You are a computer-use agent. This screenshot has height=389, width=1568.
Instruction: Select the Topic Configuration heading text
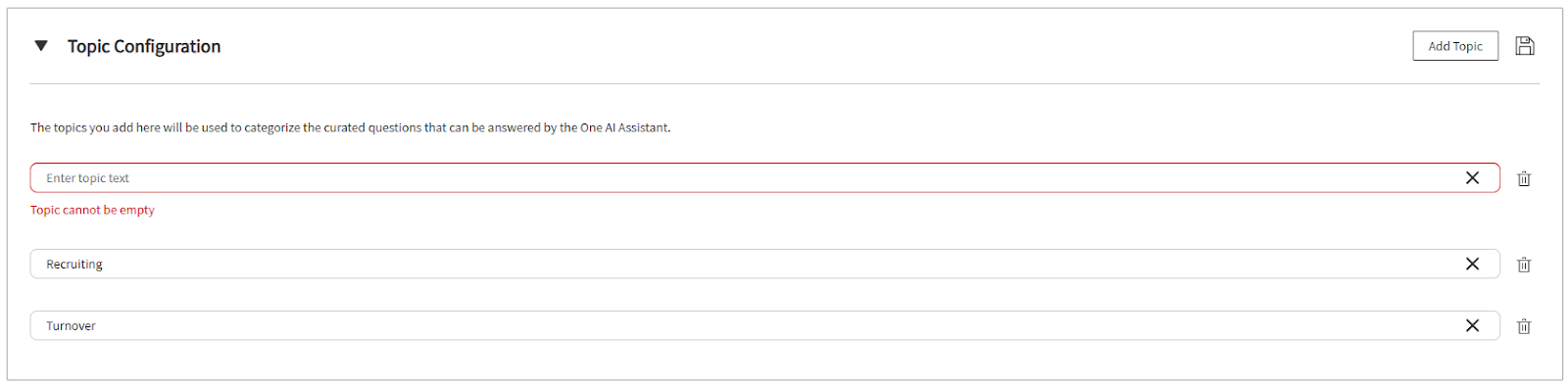pyautogui.click(x=144, y=46)
